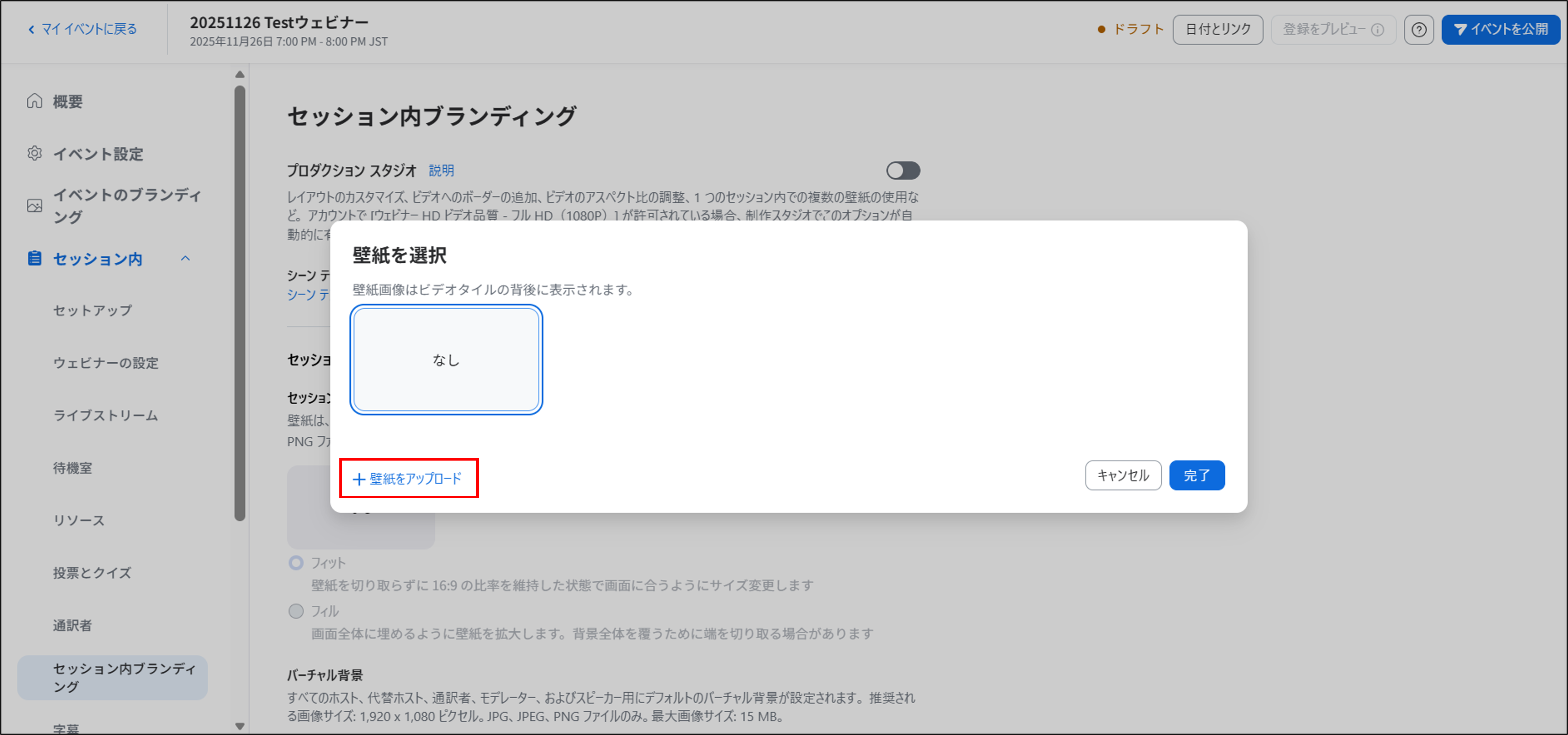Click the 壁紙を選択 dialog heading
Screen dimensions: 1568x735
(399, 254)
